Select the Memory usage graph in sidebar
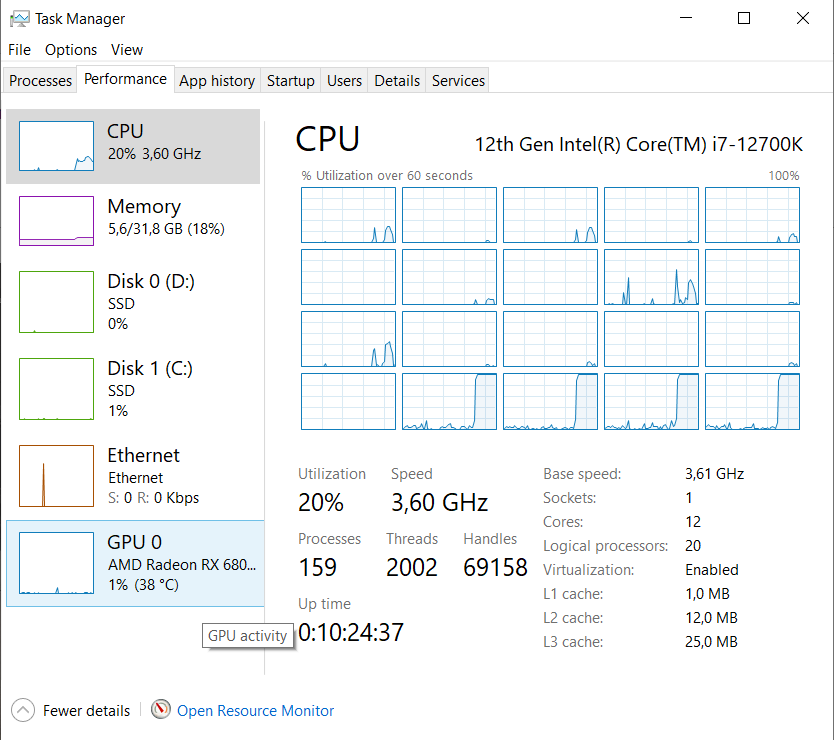Image resolution: width=834 pixels, height=740 pixels. pos(56,221)
